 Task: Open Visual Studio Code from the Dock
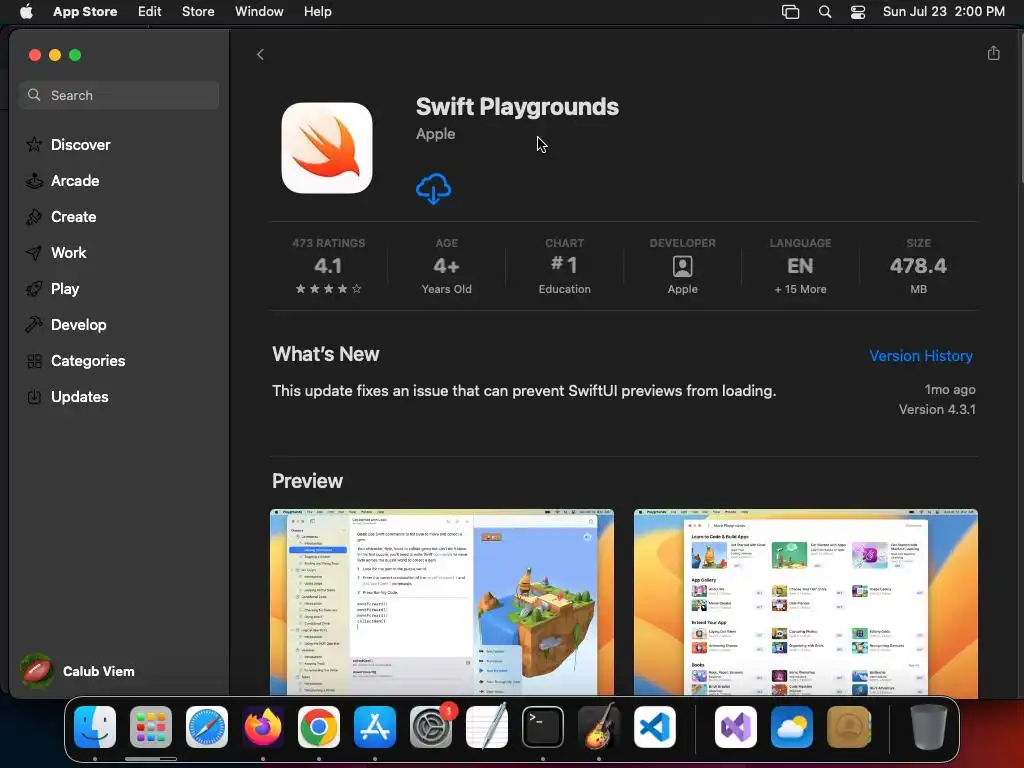[x=655, y=727]
